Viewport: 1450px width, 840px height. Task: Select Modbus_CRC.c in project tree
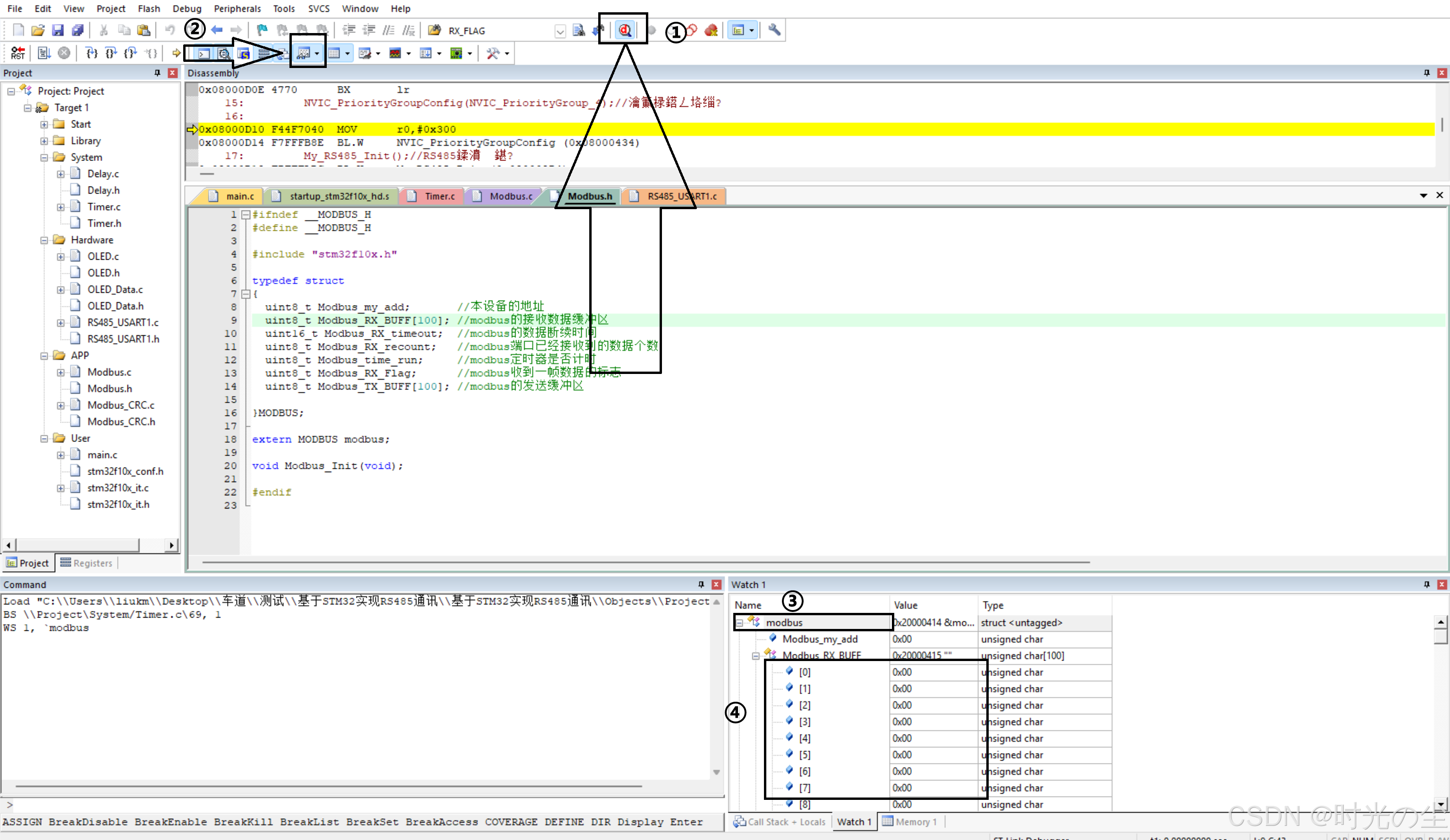click(121, 405)
